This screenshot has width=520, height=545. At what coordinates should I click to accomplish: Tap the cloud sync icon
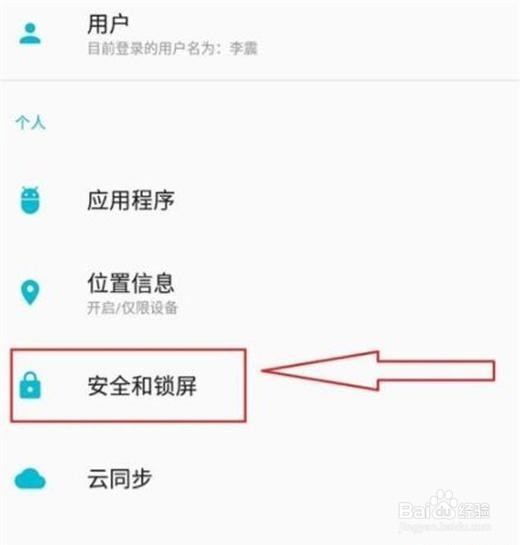coord(30,479)
